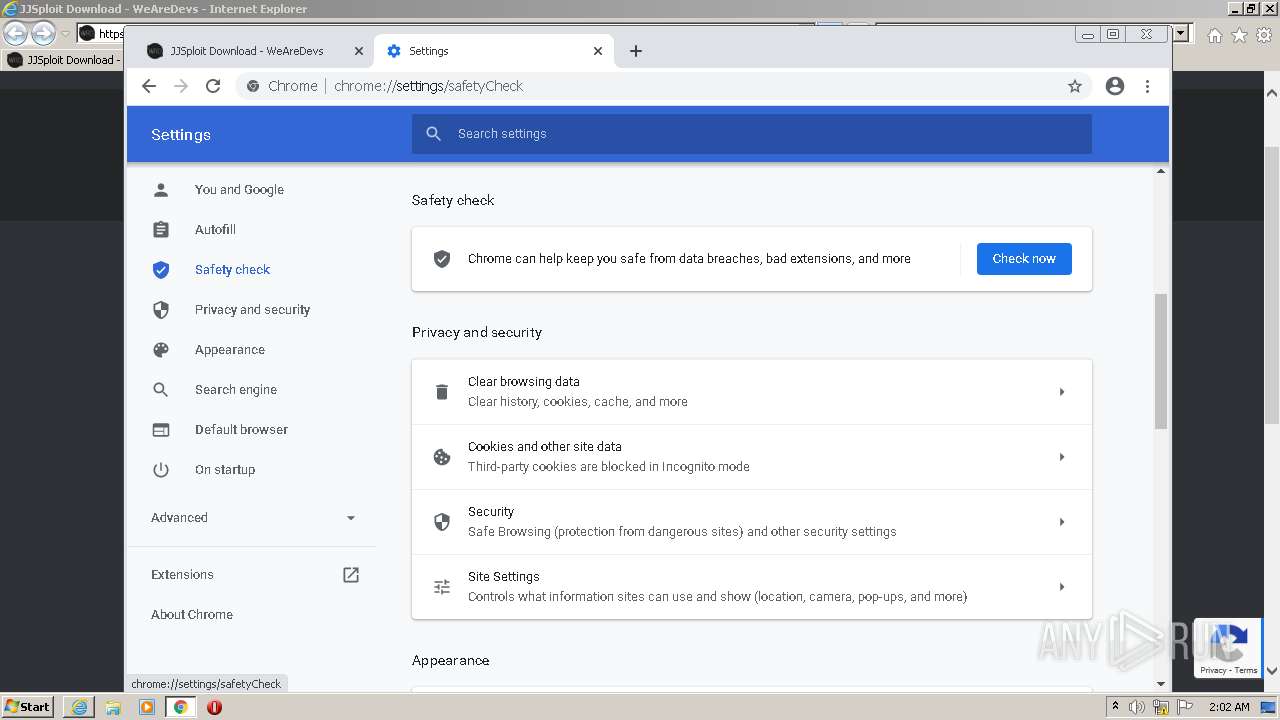
Task: Click the cookie icon for Cookies row
Action: [x=442, y=457]
